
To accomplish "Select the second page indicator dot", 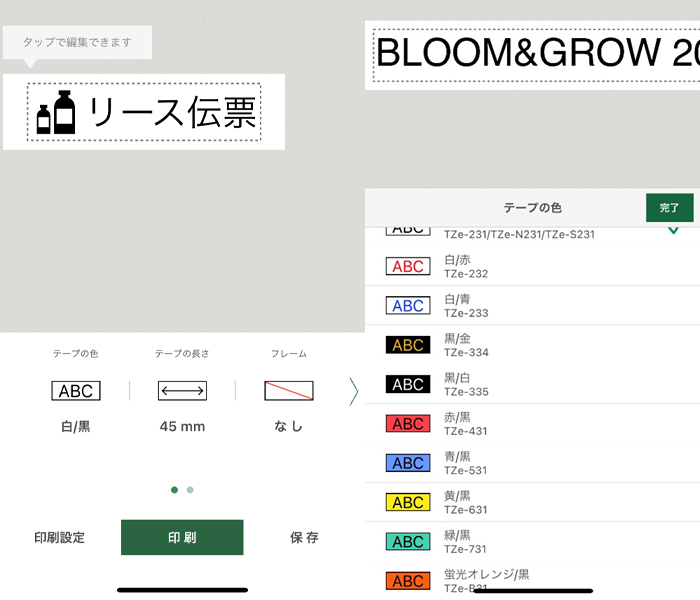I will click(x=190, y=490).
